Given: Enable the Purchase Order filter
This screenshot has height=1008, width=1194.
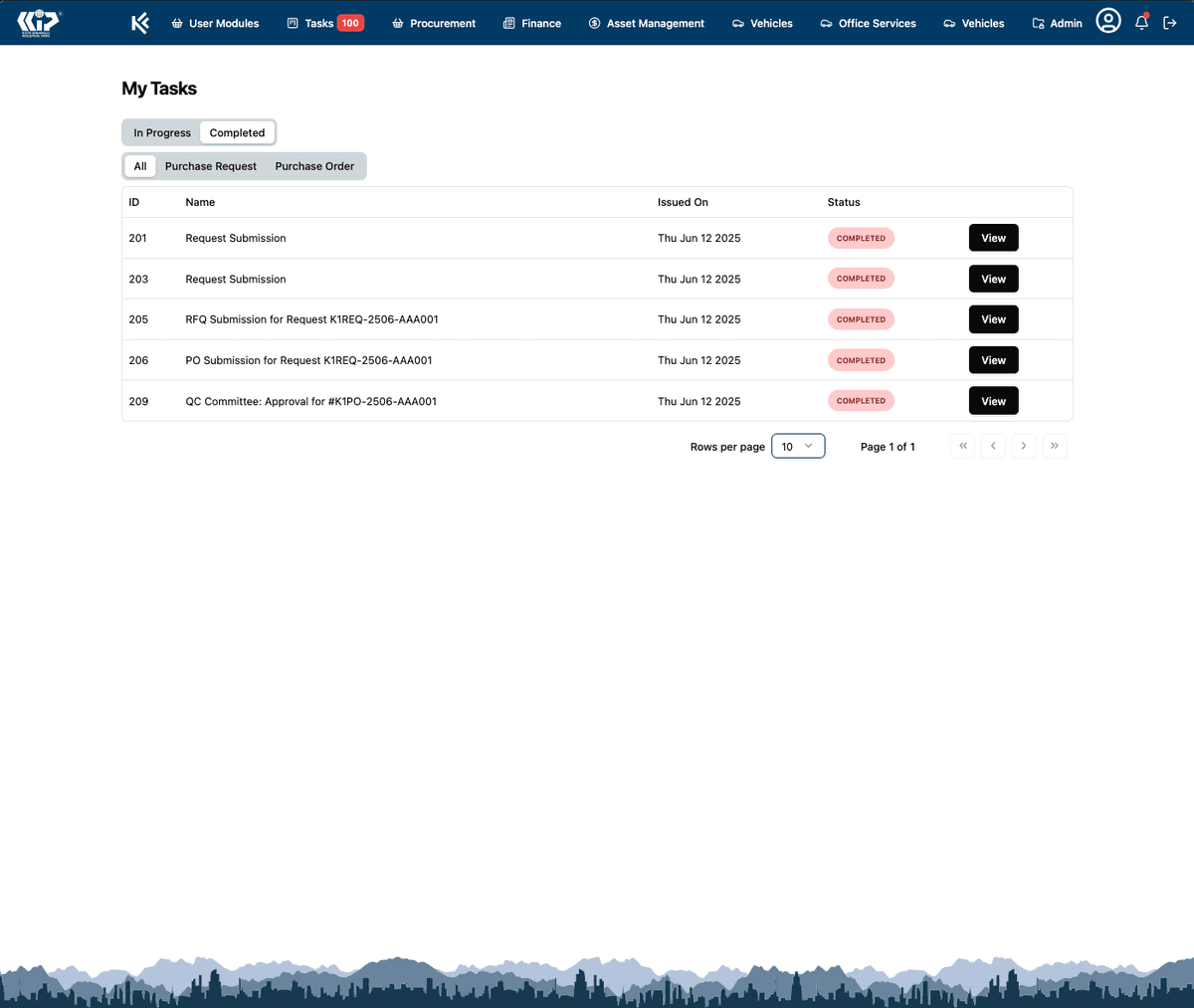Looking at the screenshot, I should click(x=314, y=166).
